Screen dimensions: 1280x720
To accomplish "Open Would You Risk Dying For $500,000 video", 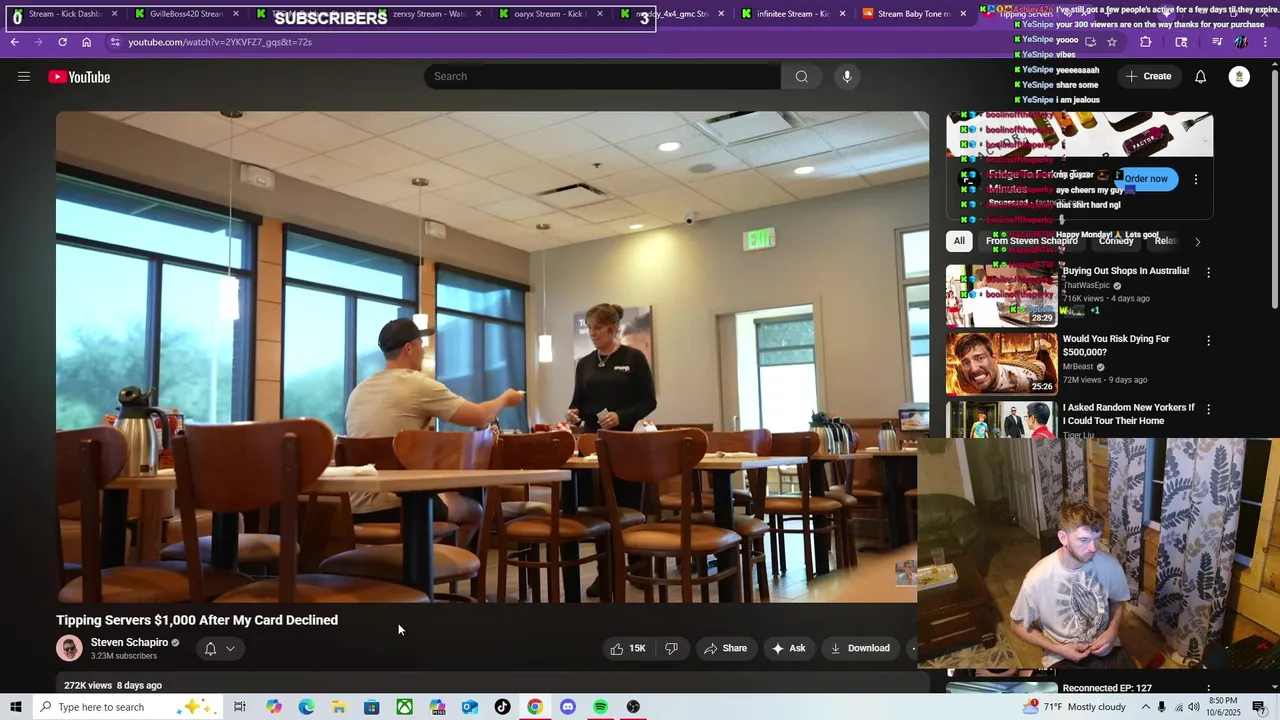I will click(x=1001, y=364).
